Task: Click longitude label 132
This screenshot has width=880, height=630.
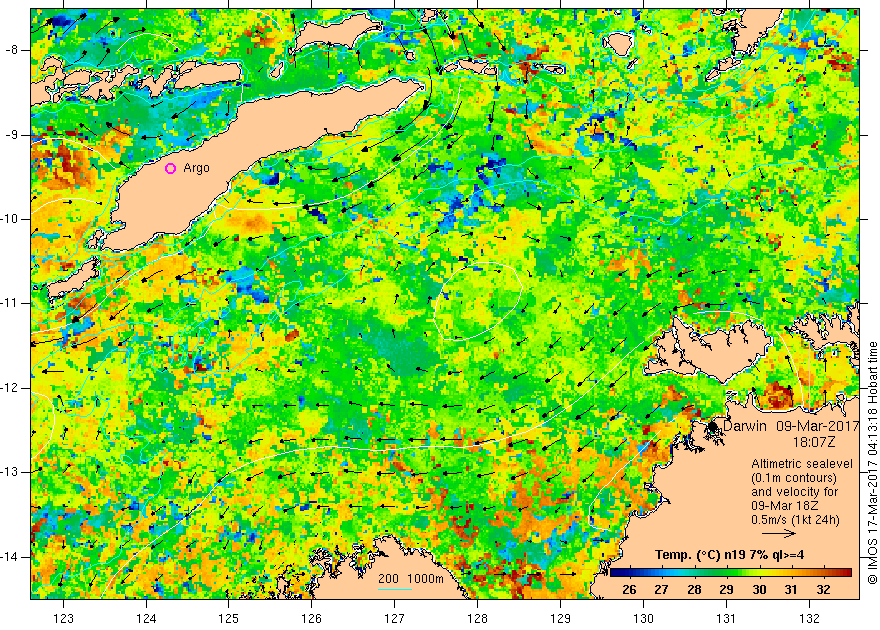Action: click(x=809, y=618)
